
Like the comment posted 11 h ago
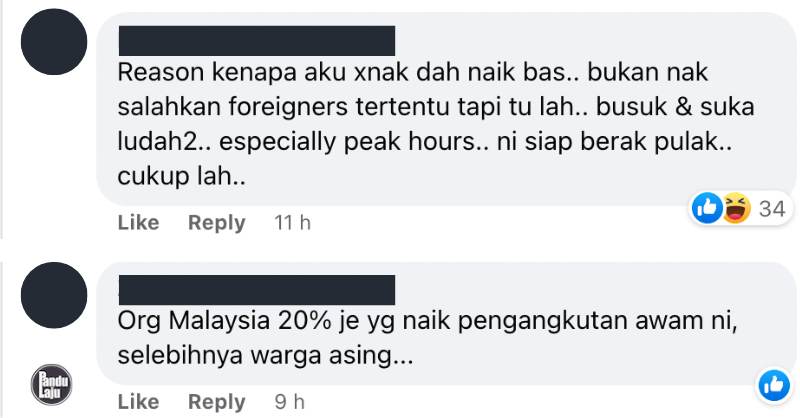click(x=138, y=223)
